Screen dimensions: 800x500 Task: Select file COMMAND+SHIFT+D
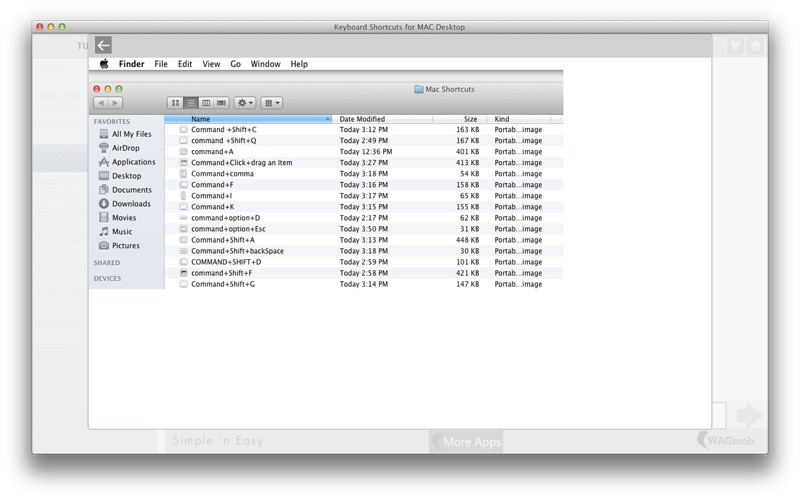[x=364, y=262]
